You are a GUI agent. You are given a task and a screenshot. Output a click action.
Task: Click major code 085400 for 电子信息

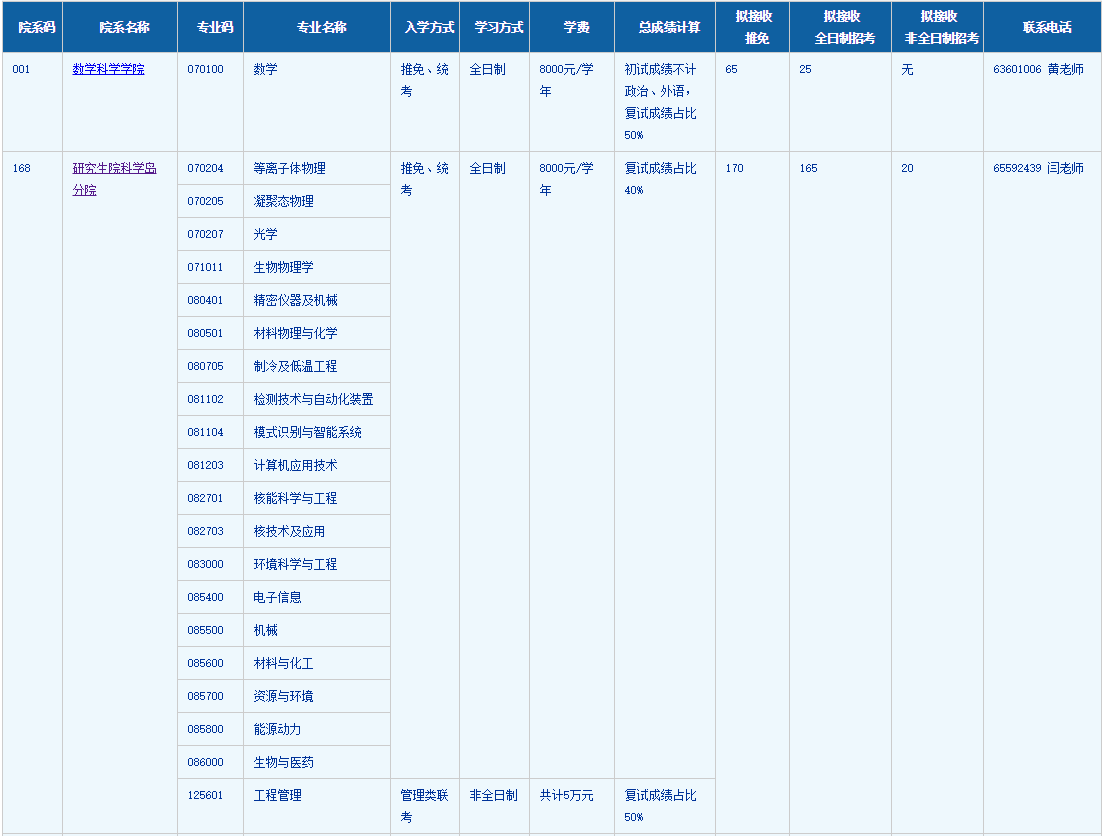206,597
